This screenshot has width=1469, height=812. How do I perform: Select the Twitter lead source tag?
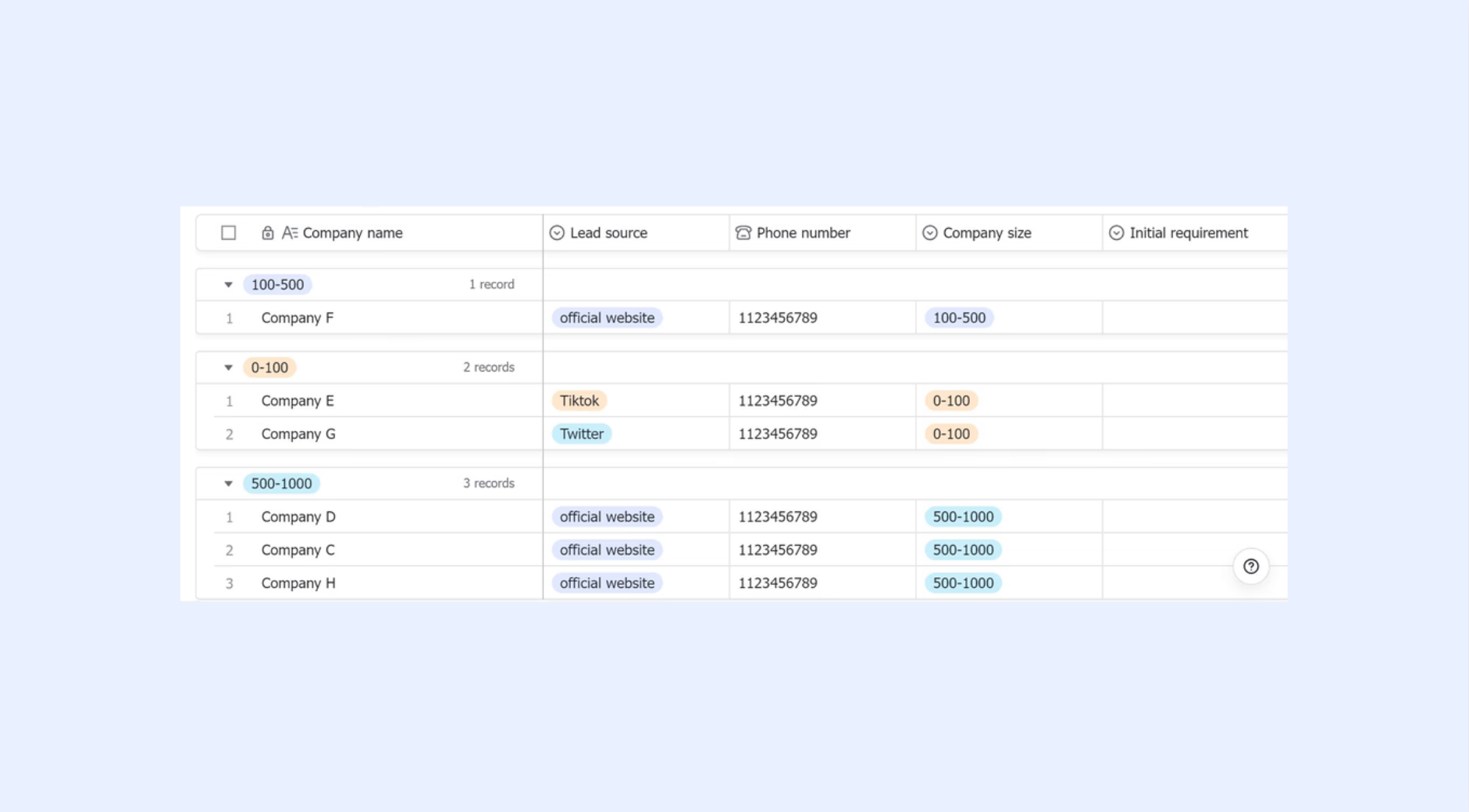click(582, 434)
